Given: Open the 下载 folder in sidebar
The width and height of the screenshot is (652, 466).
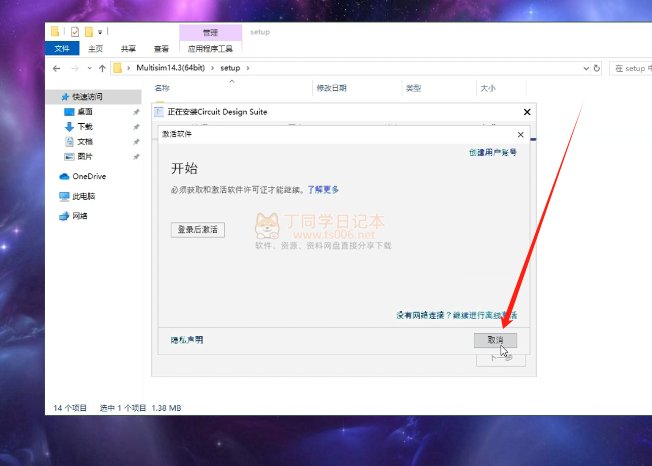Looking at the screenshot, I should [x=84, y=127].
